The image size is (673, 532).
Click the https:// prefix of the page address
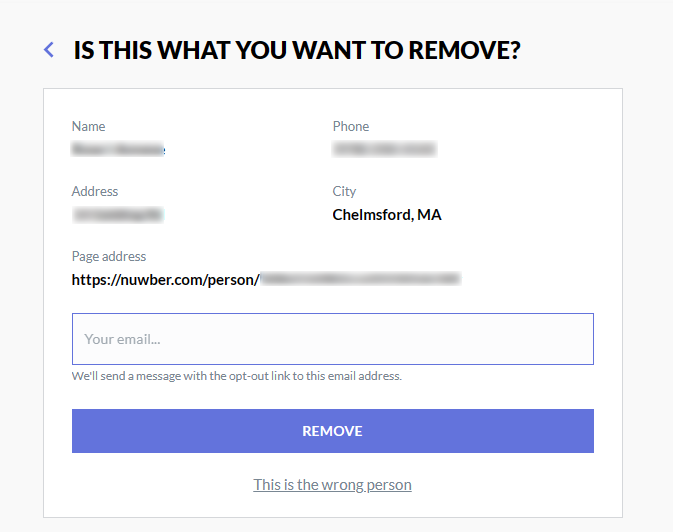pyautogui.click(x=96, y=280)
